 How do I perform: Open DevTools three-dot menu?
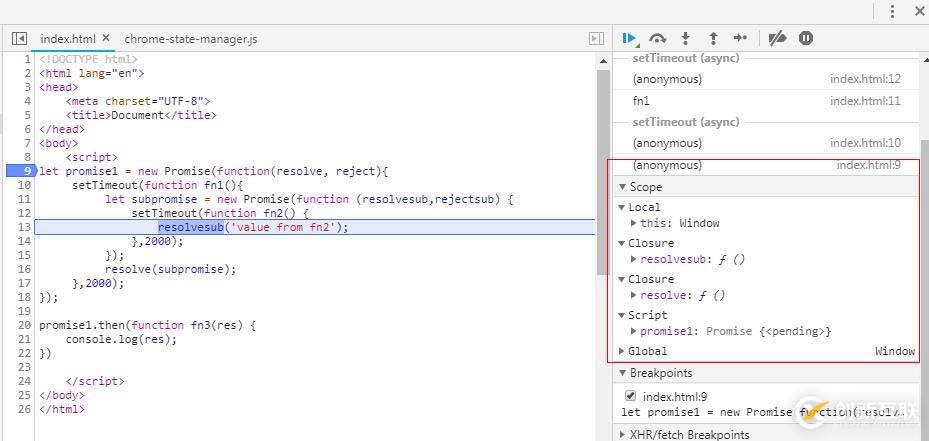pyautogui.click(x=893, y=11)
